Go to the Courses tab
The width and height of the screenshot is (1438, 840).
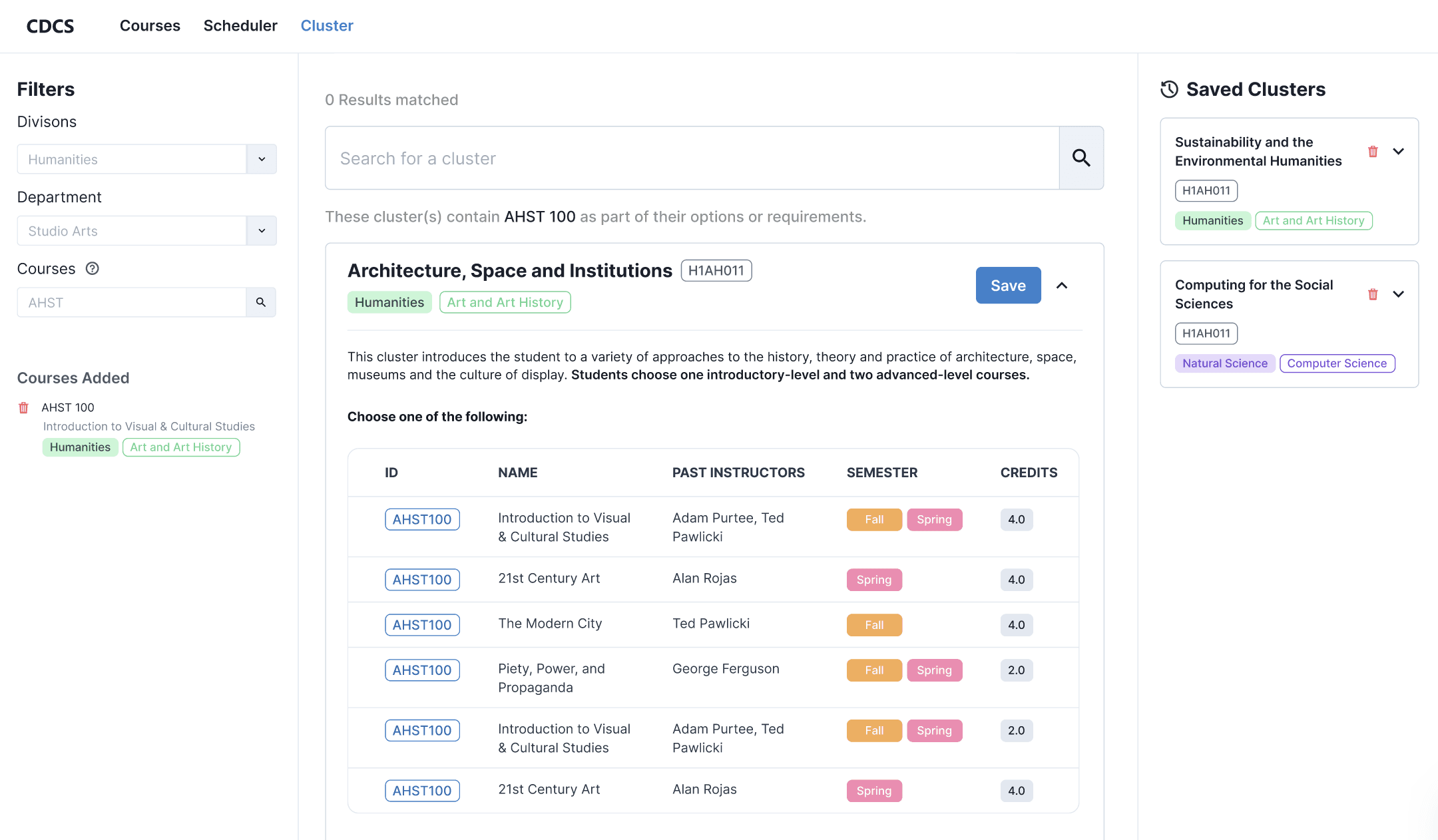[150, 26]
